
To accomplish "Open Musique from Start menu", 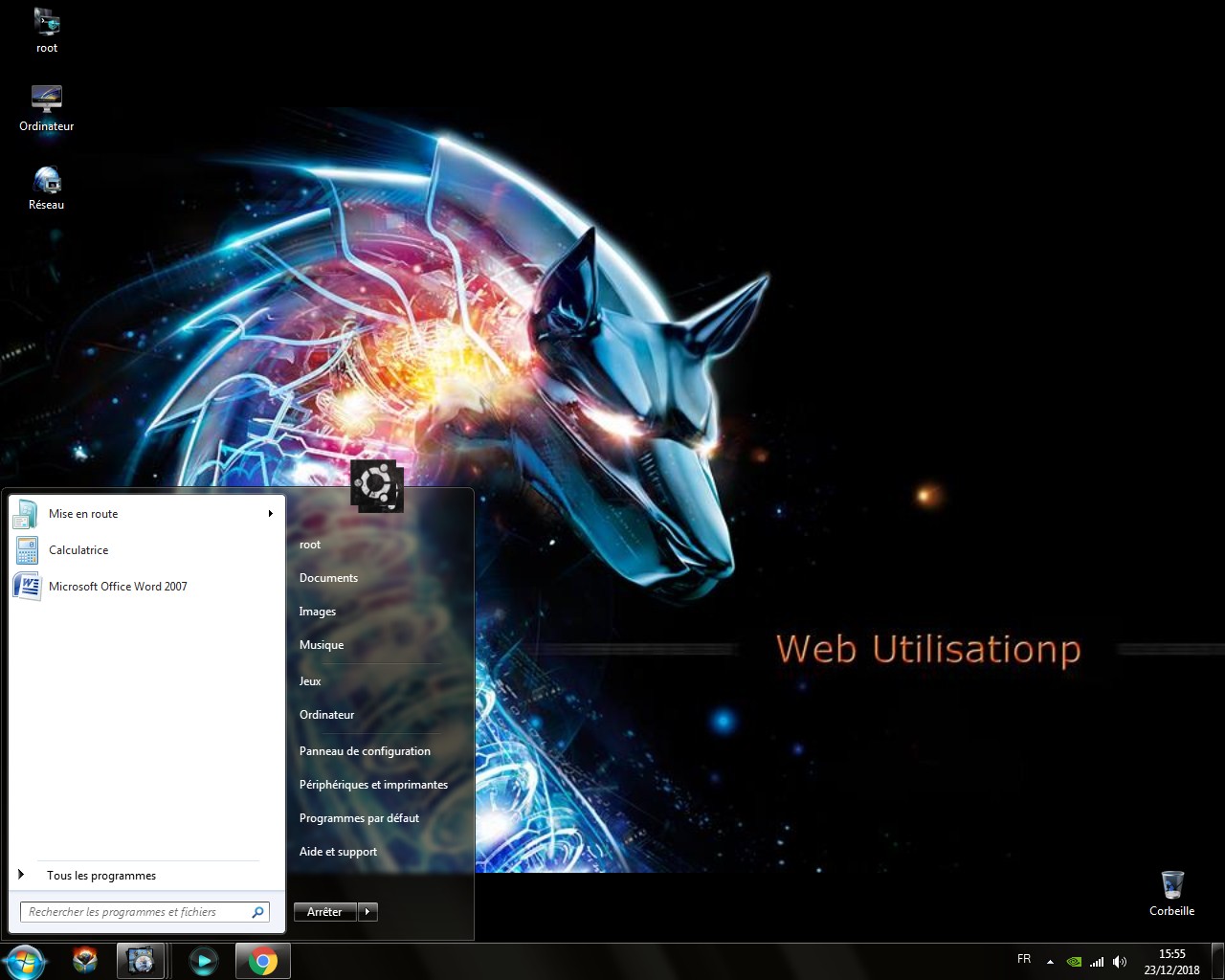I will pos(322,645).
